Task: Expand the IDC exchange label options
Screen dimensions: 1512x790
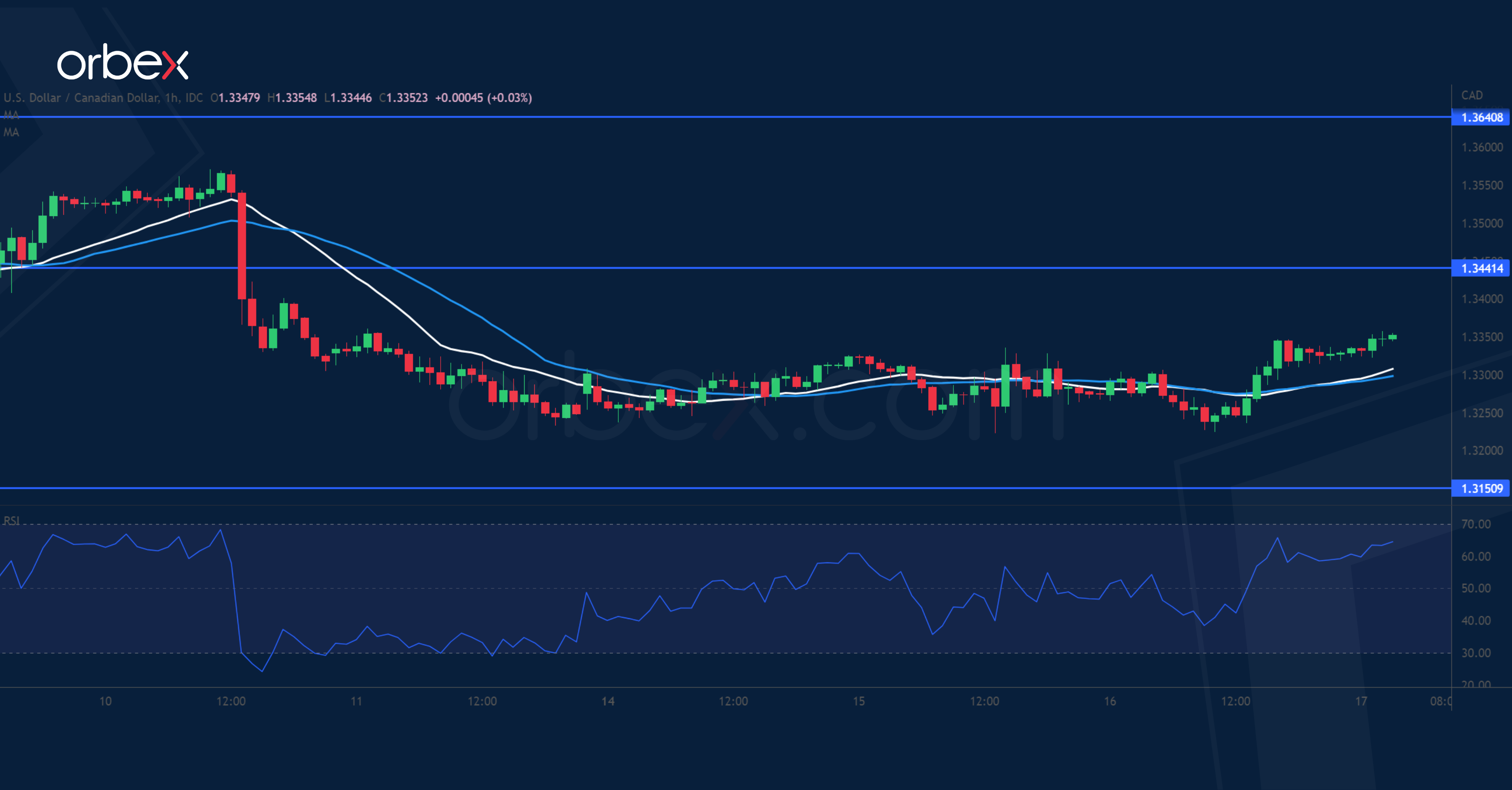Action: [x=194, y=98]
